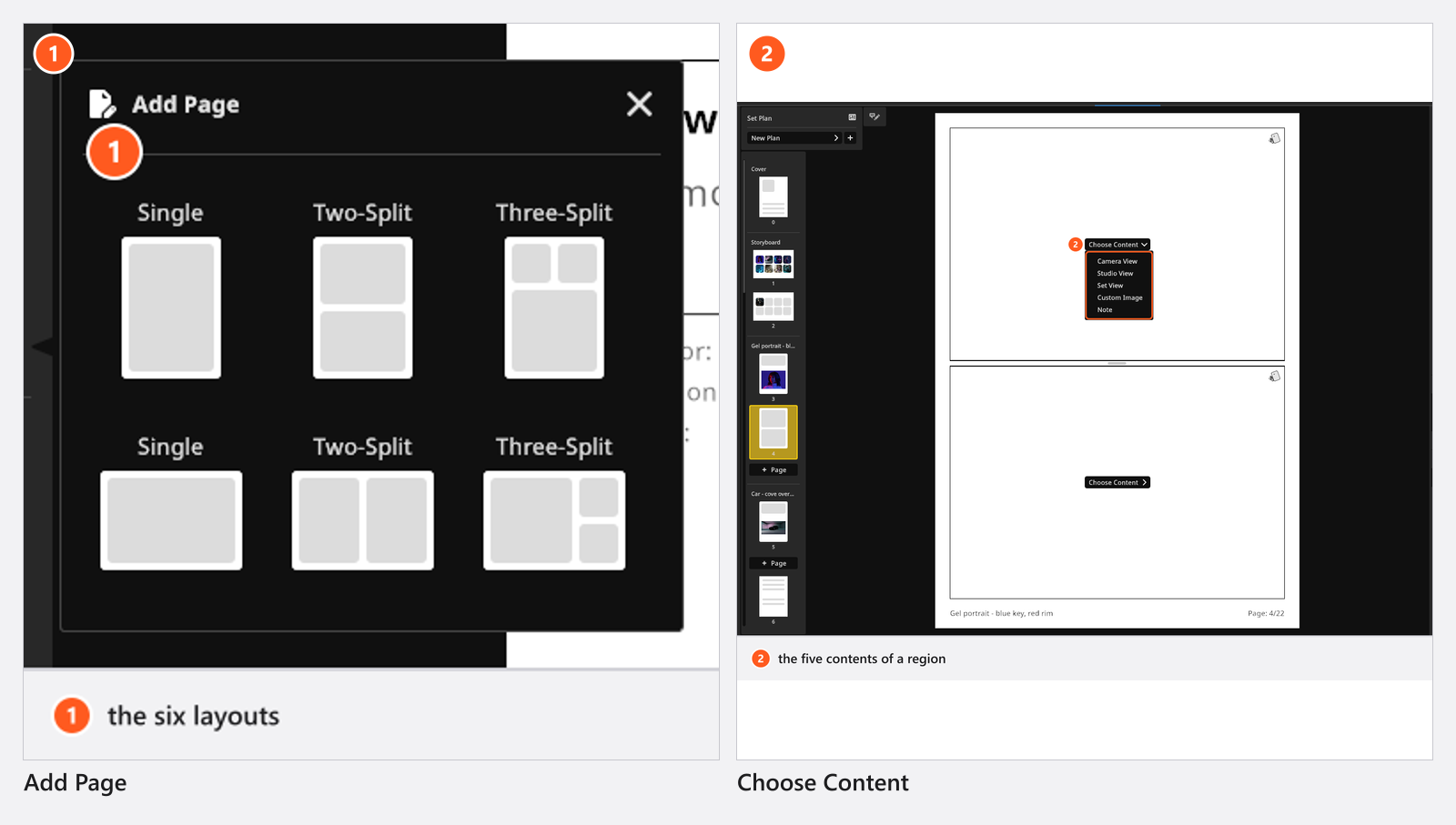The width and height of the screenshot is (1456, 825).
Task: Click the edit tool icon beside Set Plan
Action: [x=875, y=116]
